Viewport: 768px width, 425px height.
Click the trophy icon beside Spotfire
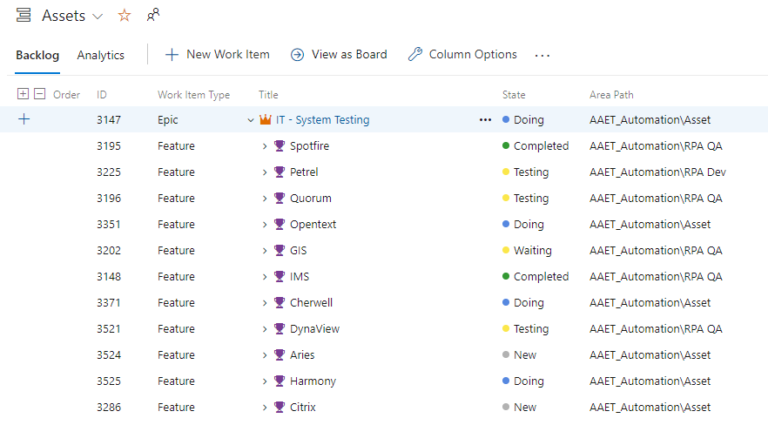click(280, 146)
